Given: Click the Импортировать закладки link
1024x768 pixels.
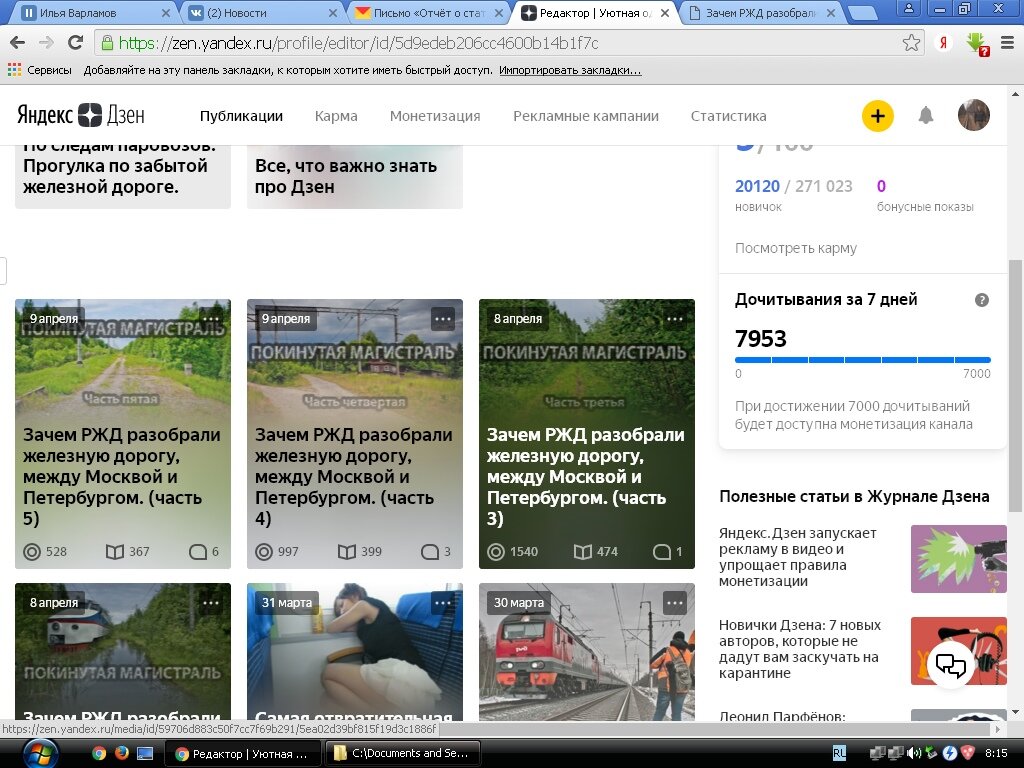Looking at the screenshot, I should (x=570, y=70).
